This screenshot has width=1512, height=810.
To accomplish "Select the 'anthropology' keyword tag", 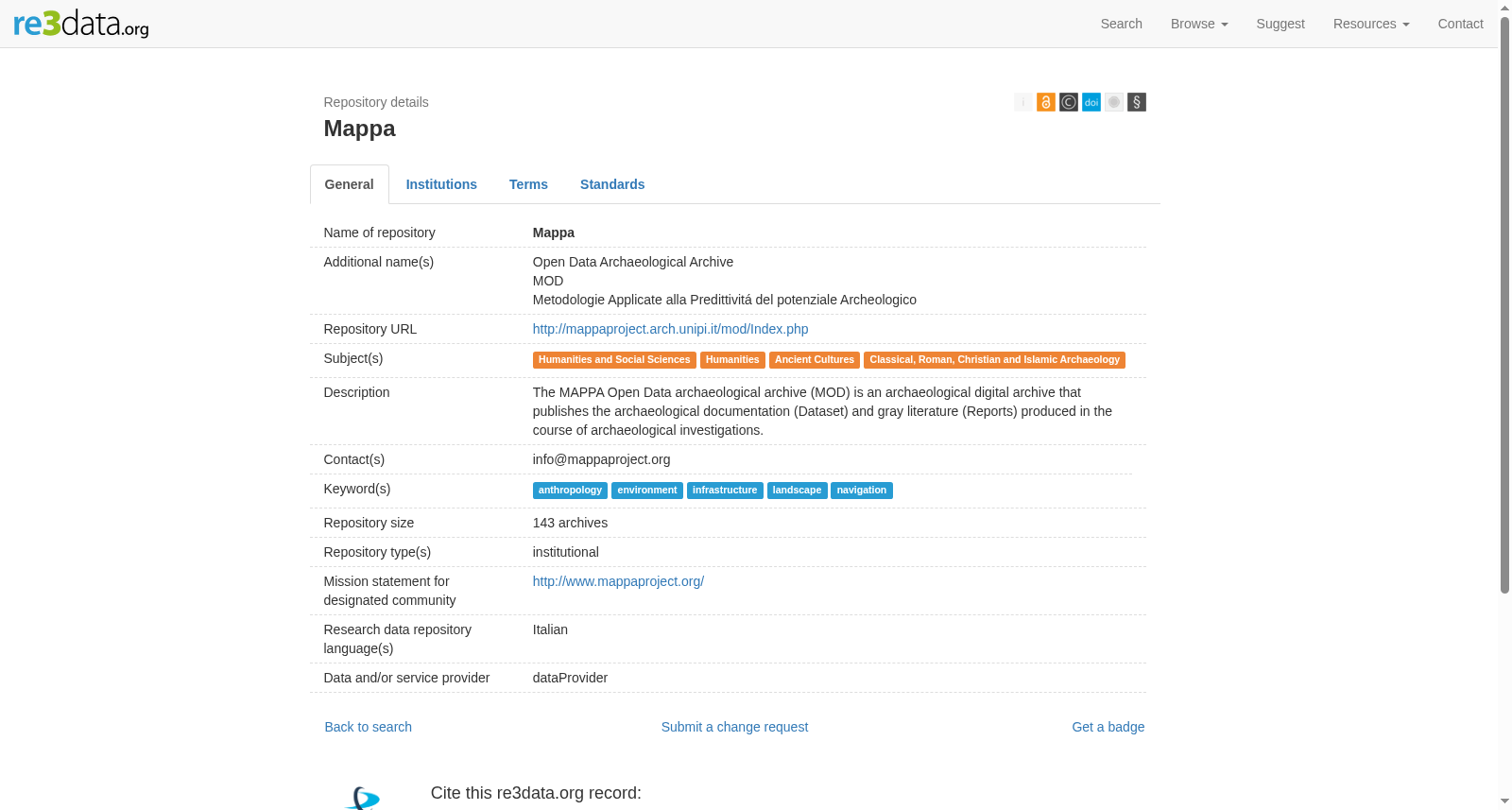I will click(570, 491).
